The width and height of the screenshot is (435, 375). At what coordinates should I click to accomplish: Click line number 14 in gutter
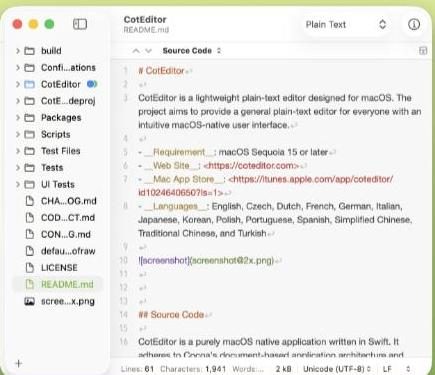(x=124, y=314)
